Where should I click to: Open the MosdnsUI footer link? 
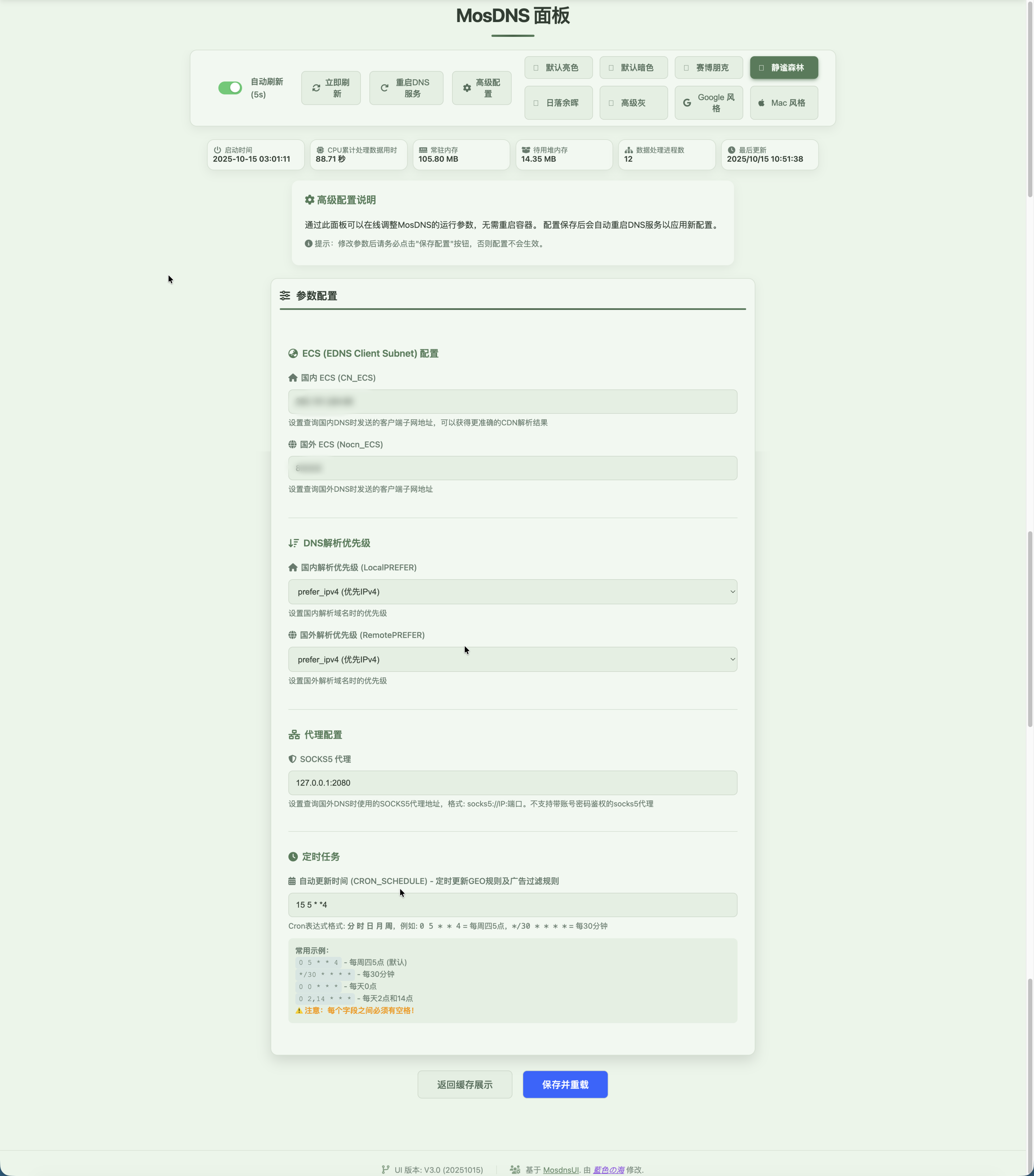click(560, 1170)
